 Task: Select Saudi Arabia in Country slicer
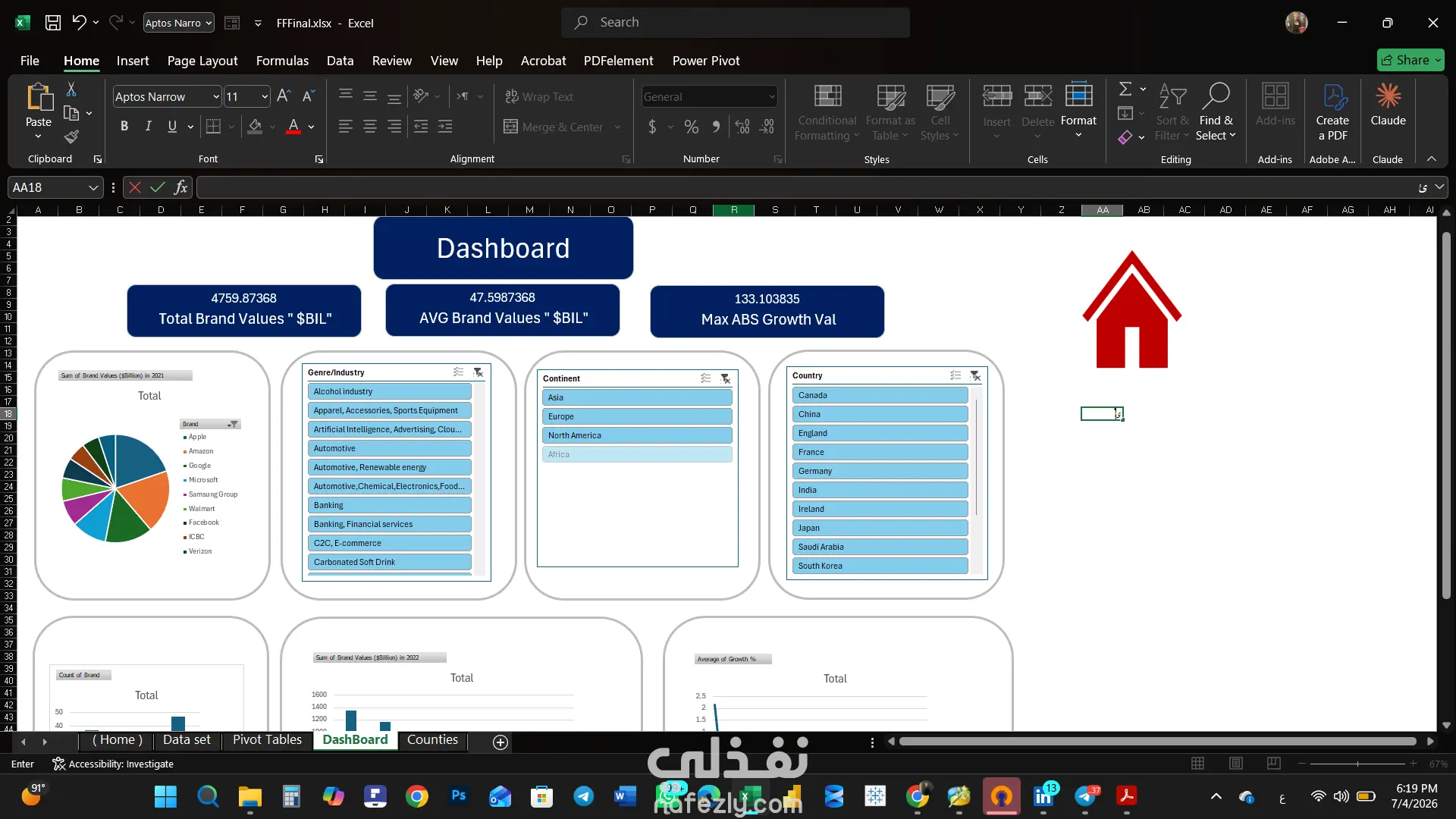[880, 547]
